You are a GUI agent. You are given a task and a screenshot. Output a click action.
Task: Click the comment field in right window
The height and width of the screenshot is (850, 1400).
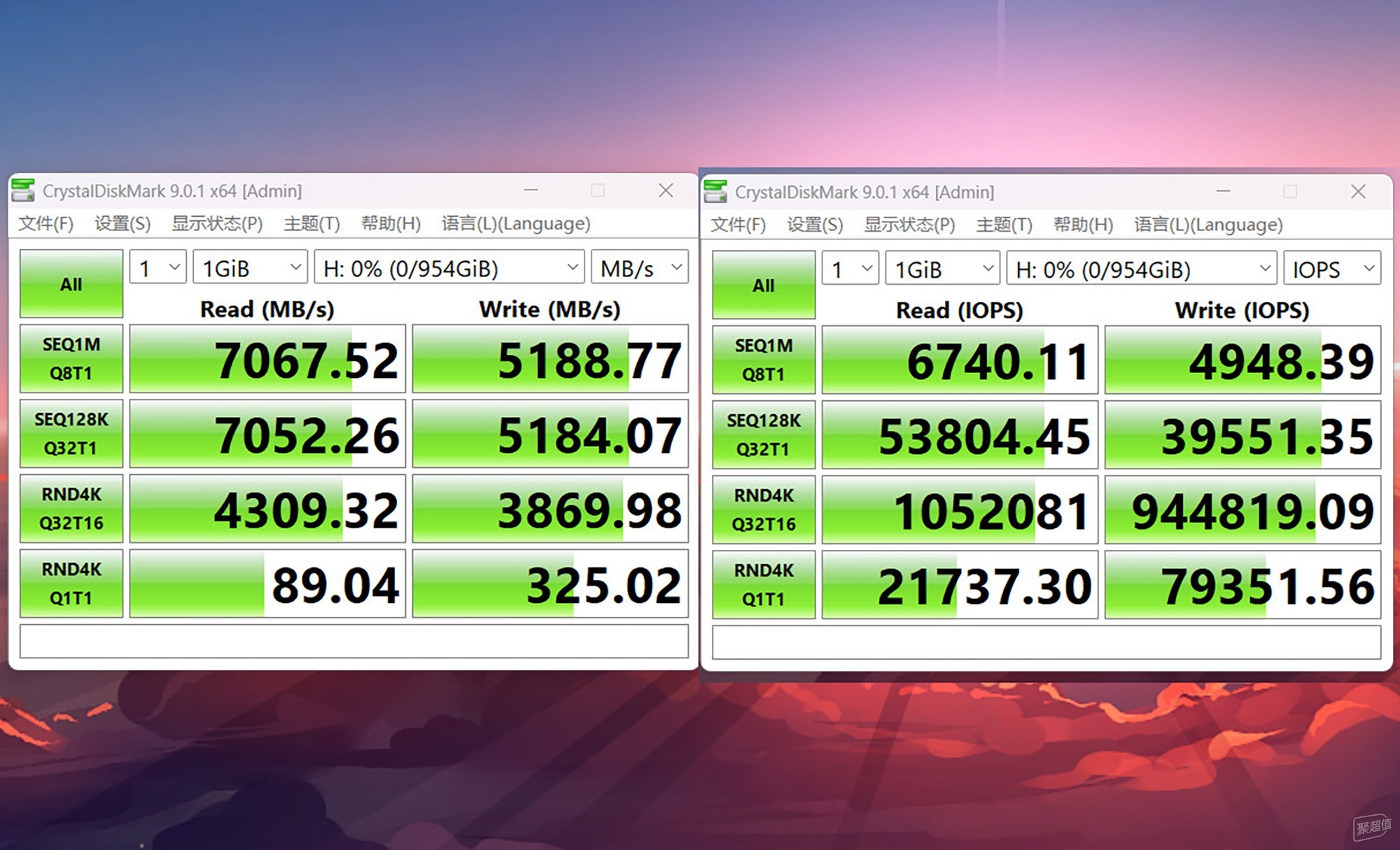click(1046, 642)
